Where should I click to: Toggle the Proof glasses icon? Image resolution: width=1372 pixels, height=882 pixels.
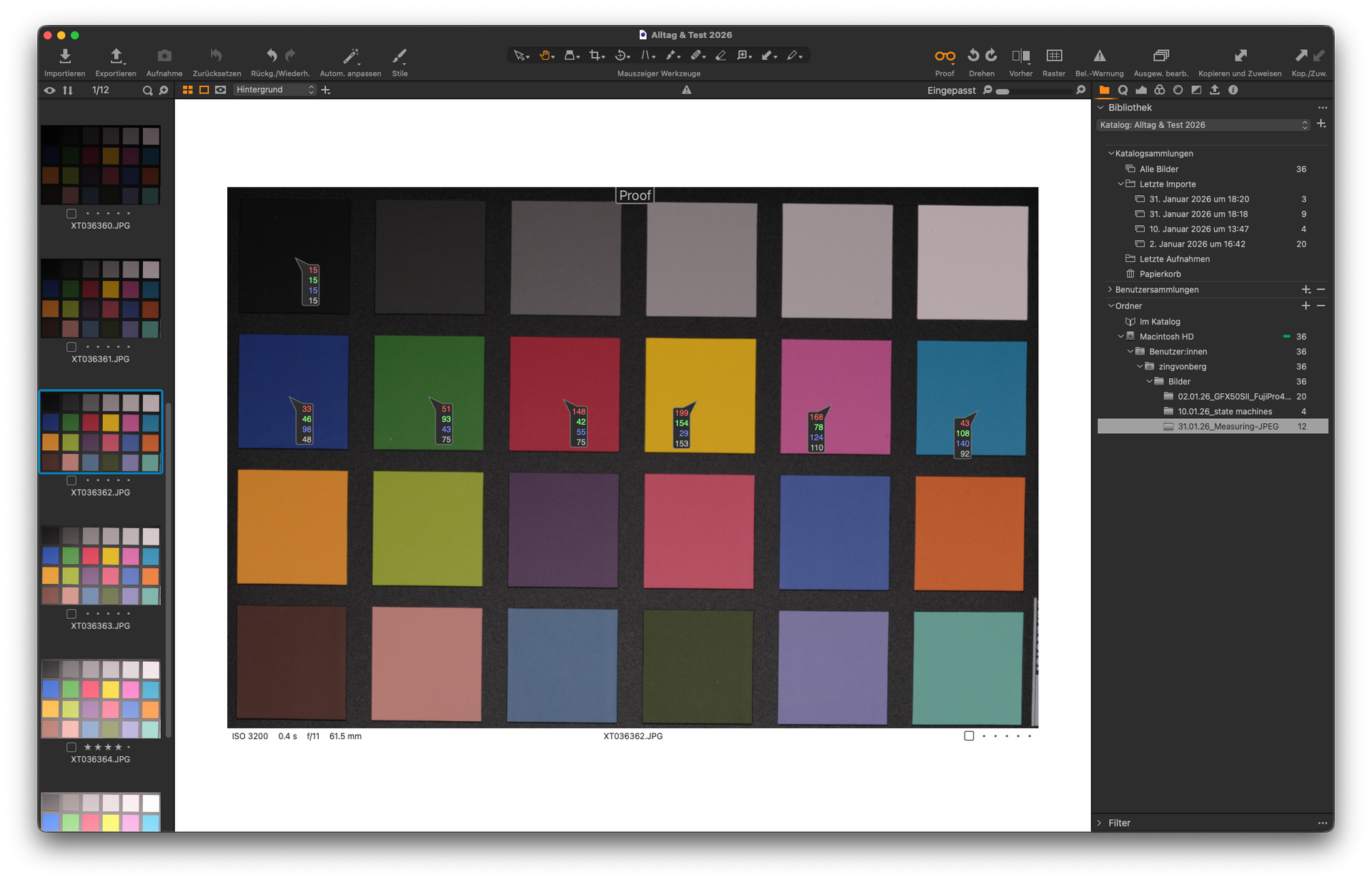[944, 56]
